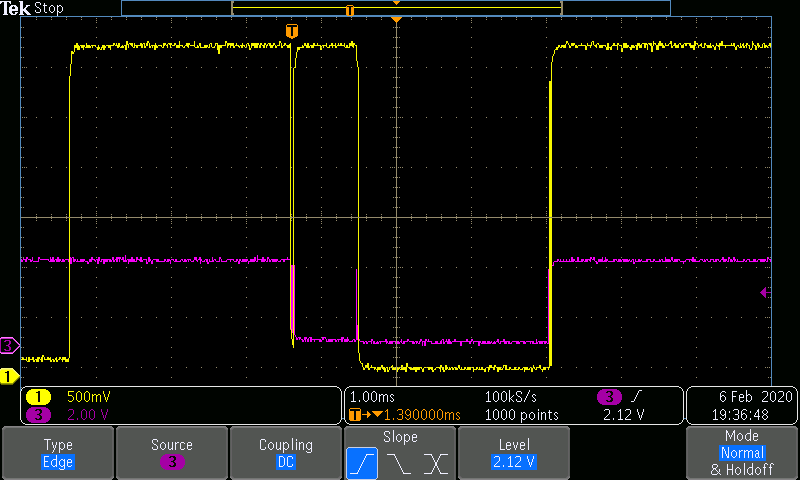Click channel 3 purple ground reference marker

click(9, 345)
